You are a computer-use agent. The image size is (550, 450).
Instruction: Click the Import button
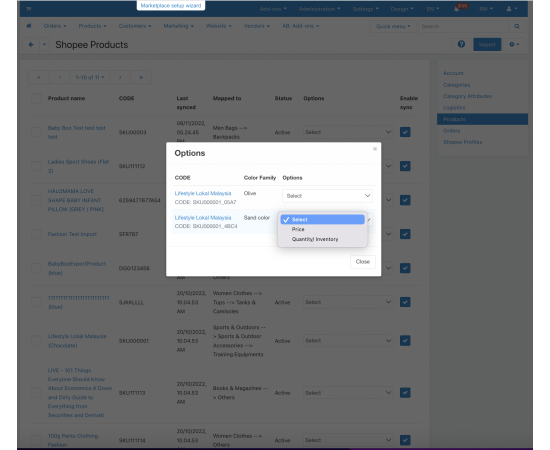(x=487, y=45)
